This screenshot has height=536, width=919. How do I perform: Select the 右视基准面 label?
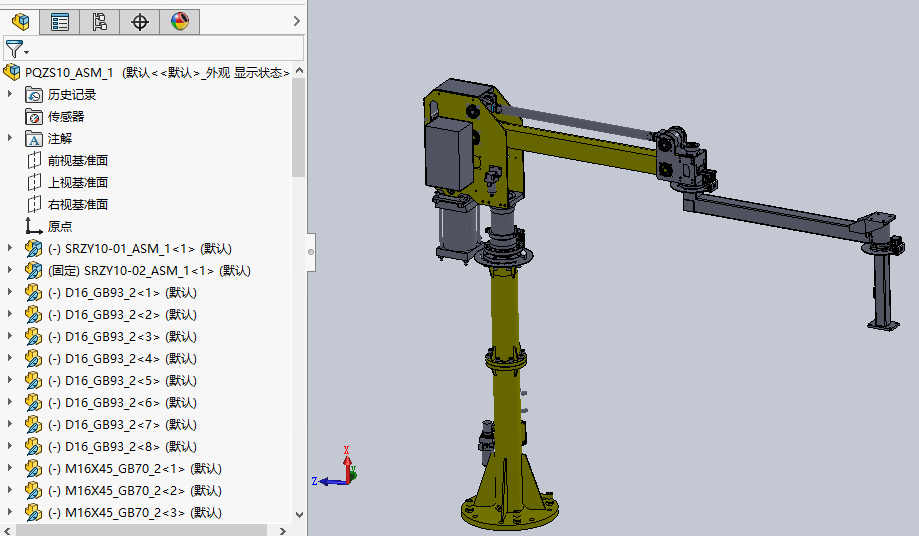tap(78, 204)
